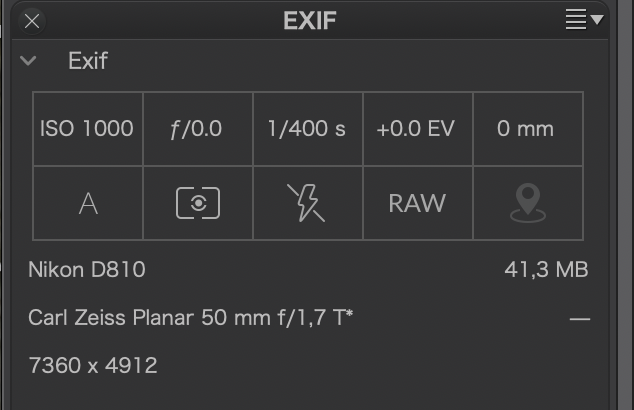Click the metering mode icon
The width and height of the screenshot is (634, 410).
[x=198, y=203]
